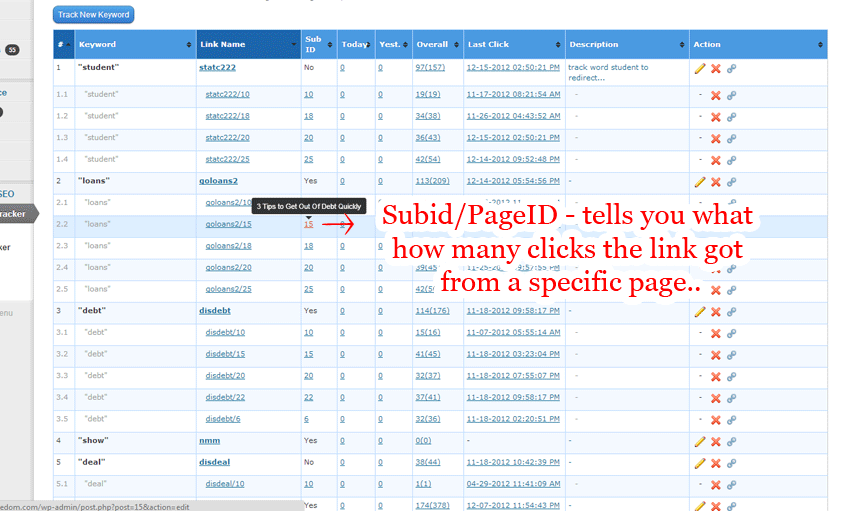Click the Track New Keyword button
This screenshot has width=847, height=511.
93,14
